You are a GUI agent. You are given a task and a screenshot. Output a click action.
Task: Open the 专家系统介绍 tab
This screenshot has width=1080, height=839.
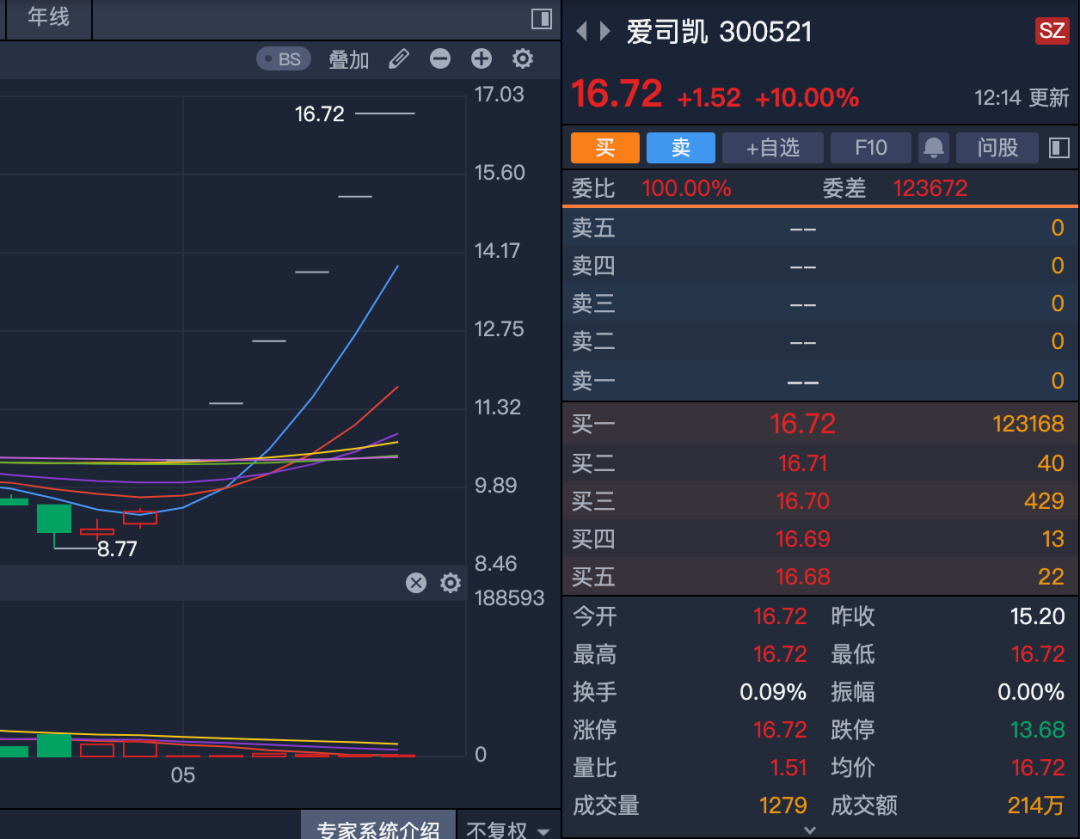coord(378,829)
